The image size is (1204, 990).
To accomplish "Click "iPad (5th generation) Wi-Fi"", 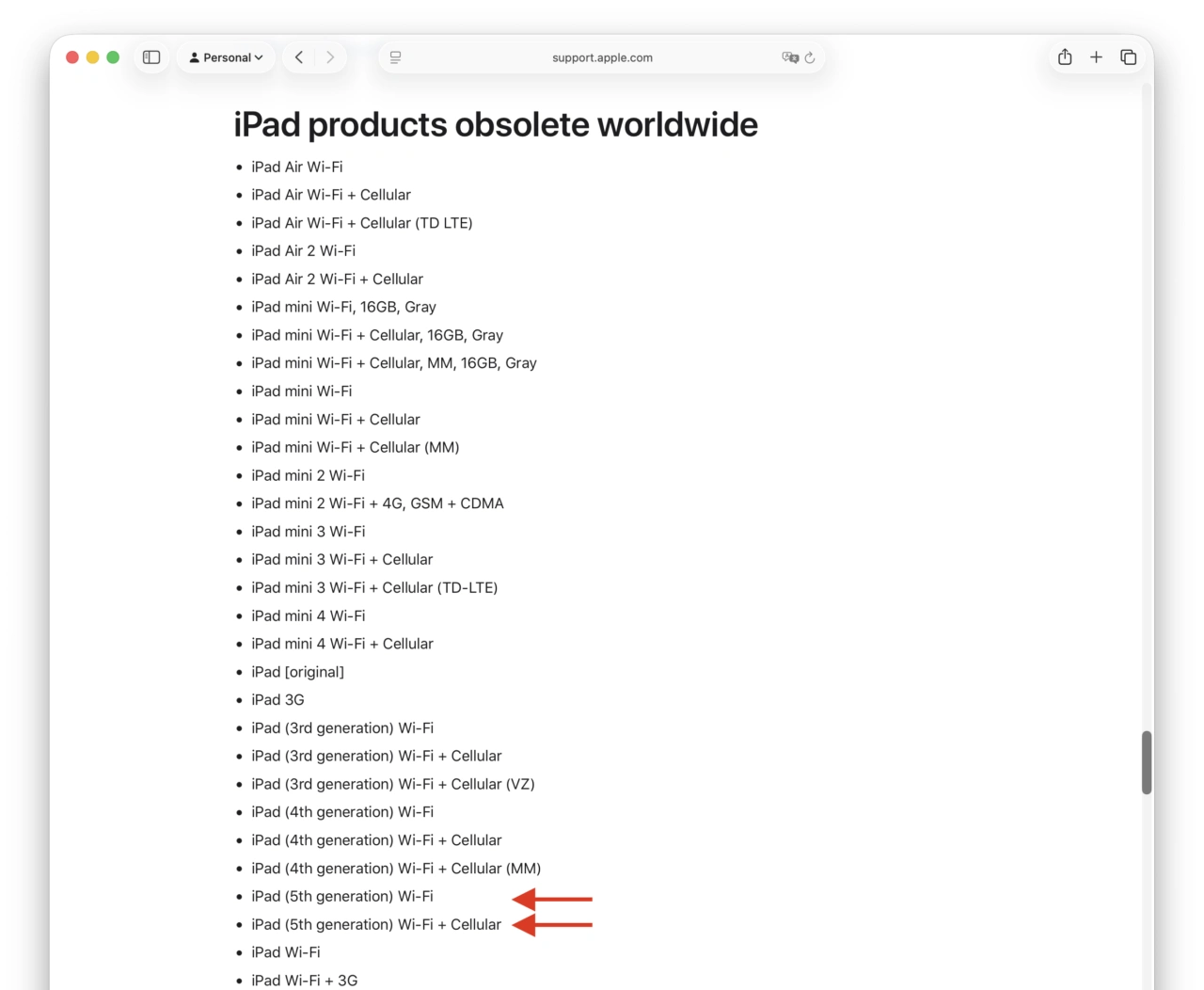I will click(342, 896).
